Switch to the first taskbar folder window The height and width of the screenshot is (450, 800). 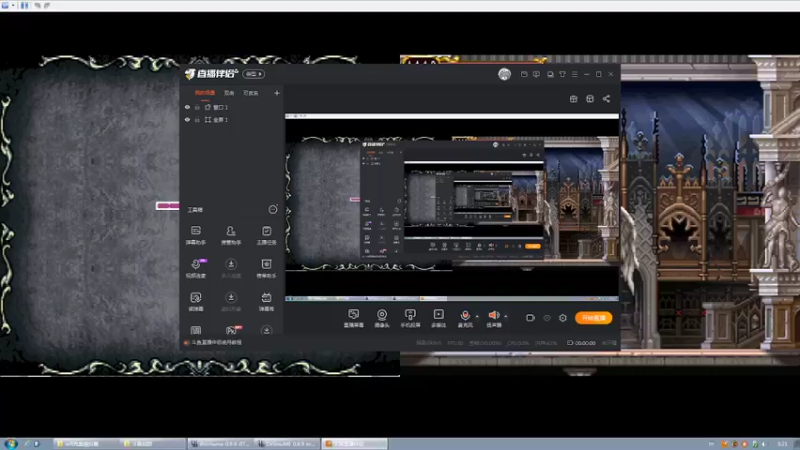coord(85,444)
